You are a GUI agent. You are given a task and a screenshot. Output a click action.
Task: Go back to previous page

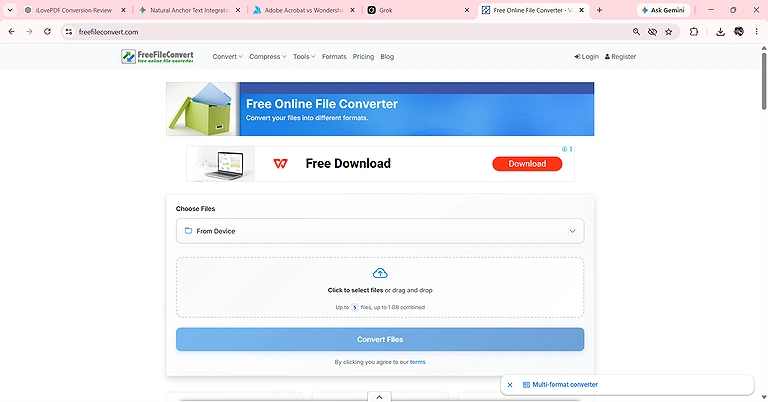(x=11, y=32)
